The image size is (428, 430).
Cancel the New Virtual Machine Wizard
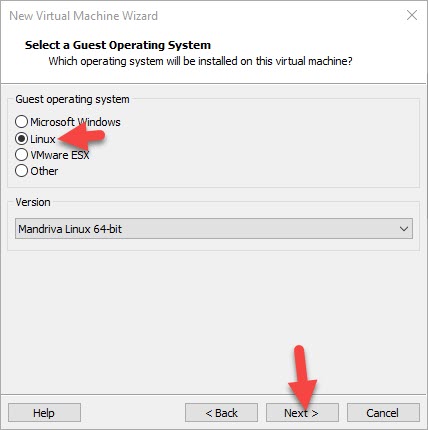(383, 413)
